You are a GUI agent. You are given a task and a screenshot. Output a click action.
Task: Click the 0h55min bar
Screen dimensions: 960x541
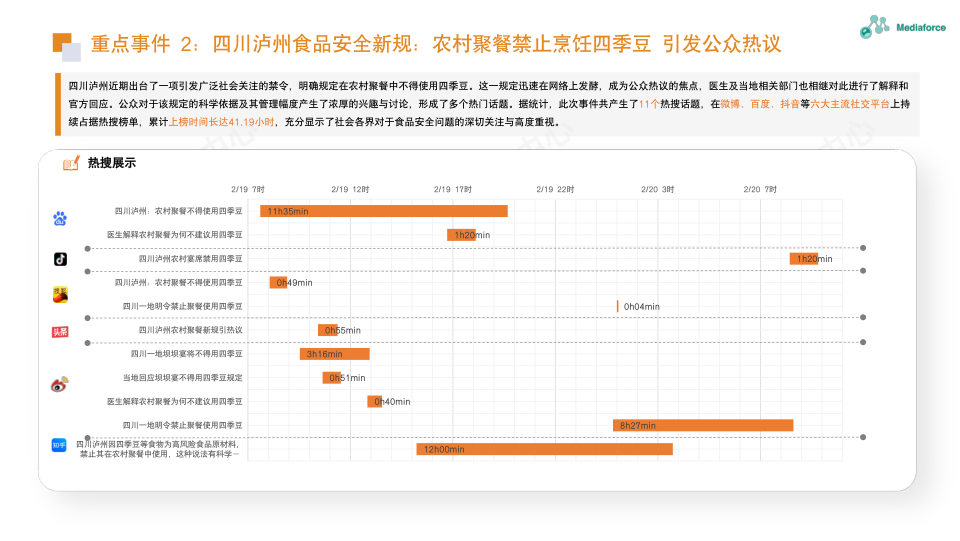[x=328, y=330]
